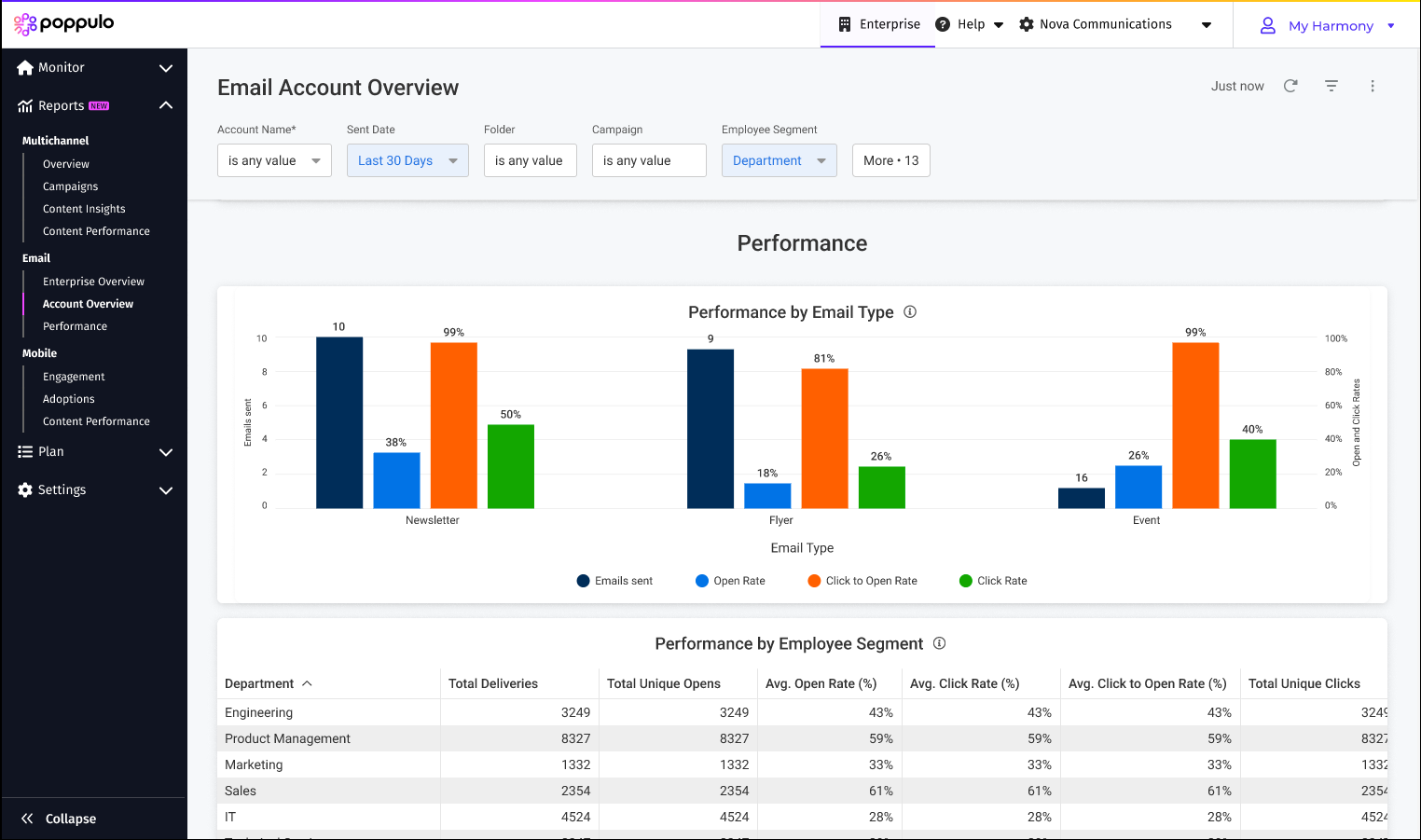The width and height of the screenshot is (1421, 840).
Task: Open Content Insights under Multichannel
Action: tap(84, 209)
